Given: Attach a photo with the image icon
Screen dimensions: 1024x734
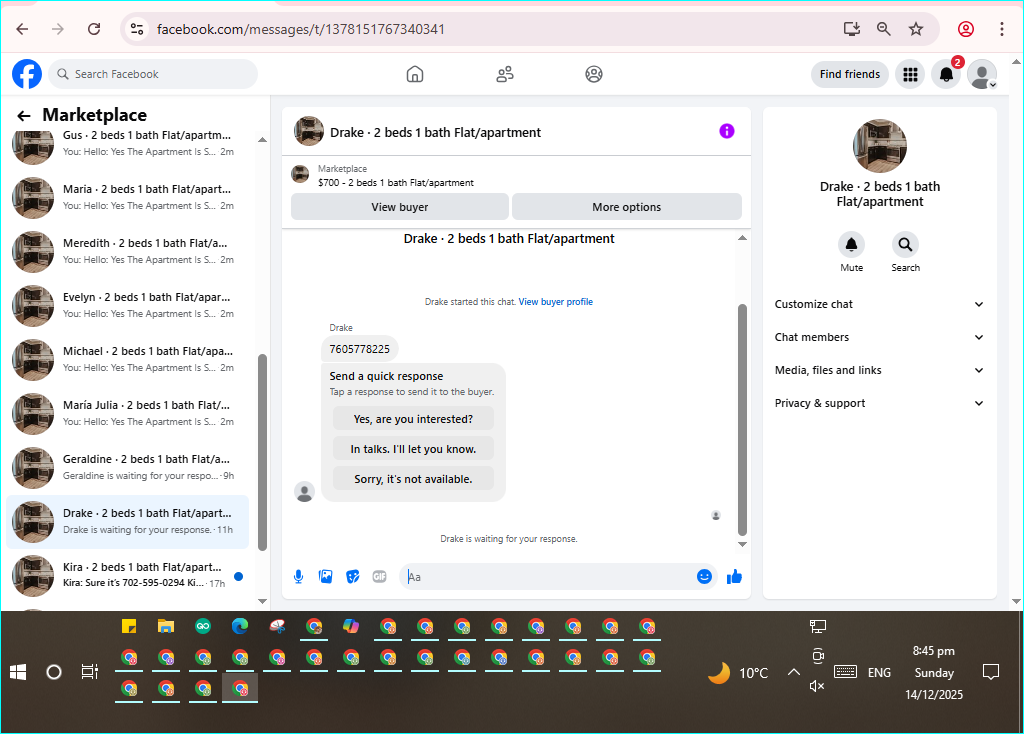Looking at the screenshot, I should [x=325, y=577].
